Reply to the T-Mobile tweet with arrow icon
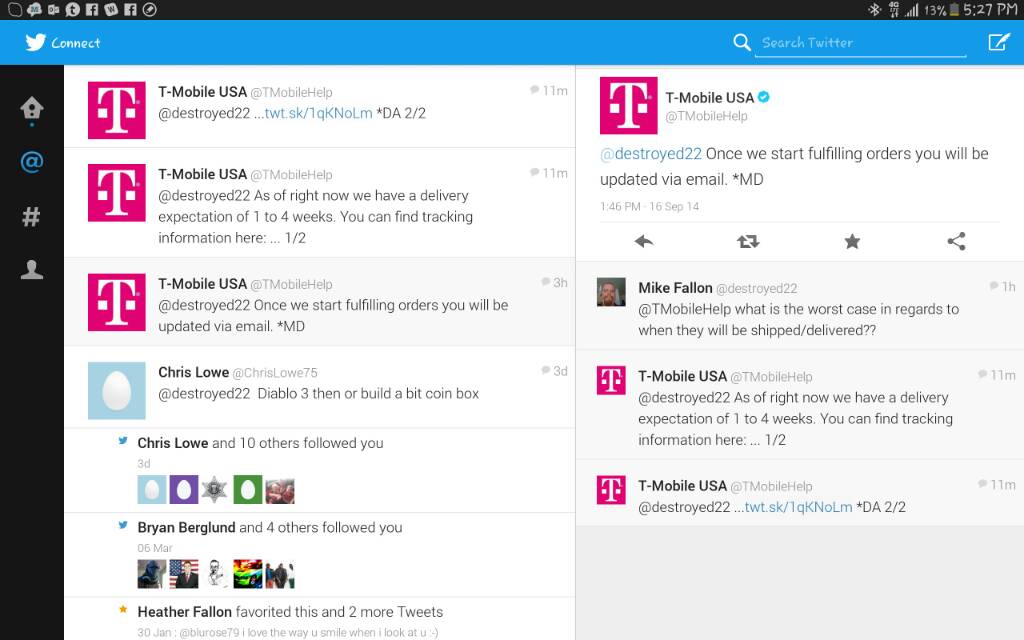The image size is (1024, 640). (643, 242)
